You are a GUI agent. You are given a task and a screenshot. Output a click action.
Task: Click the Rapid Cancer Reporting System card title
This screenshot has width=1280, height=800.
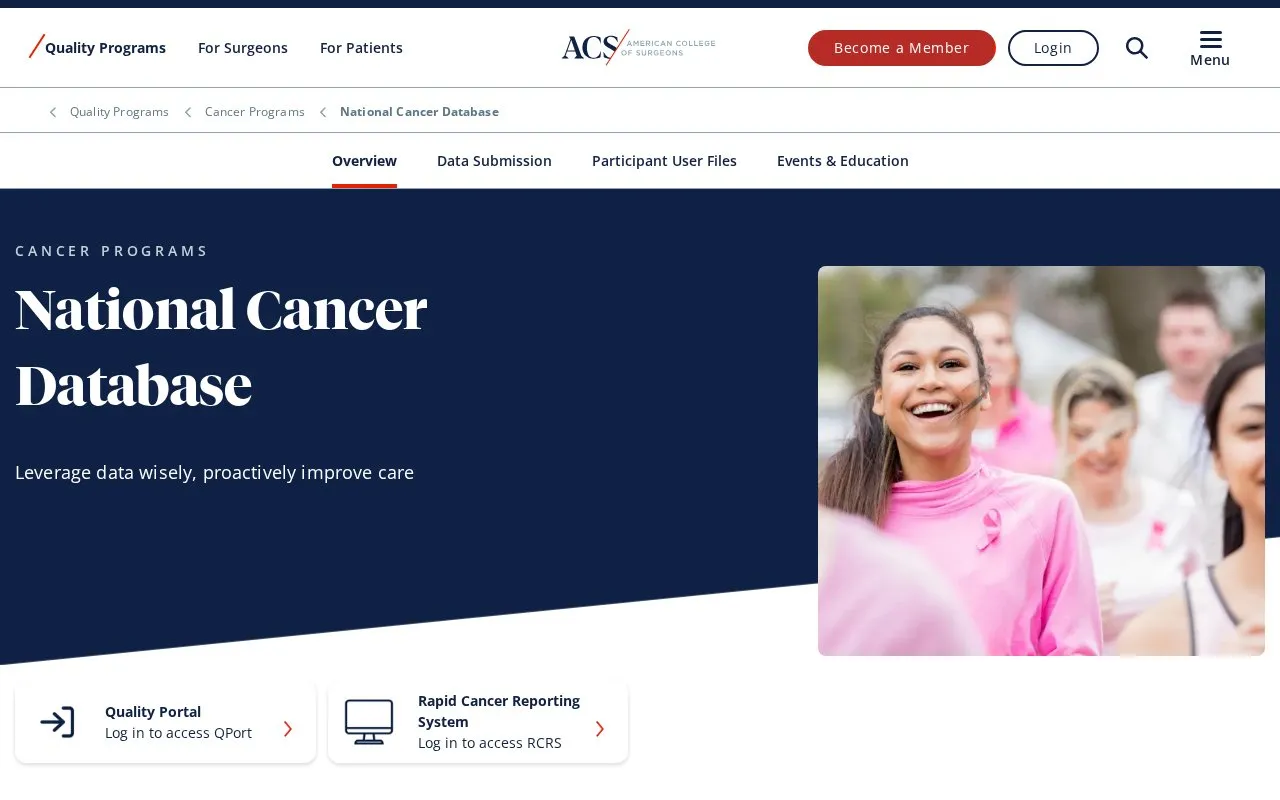coord(499,711)
